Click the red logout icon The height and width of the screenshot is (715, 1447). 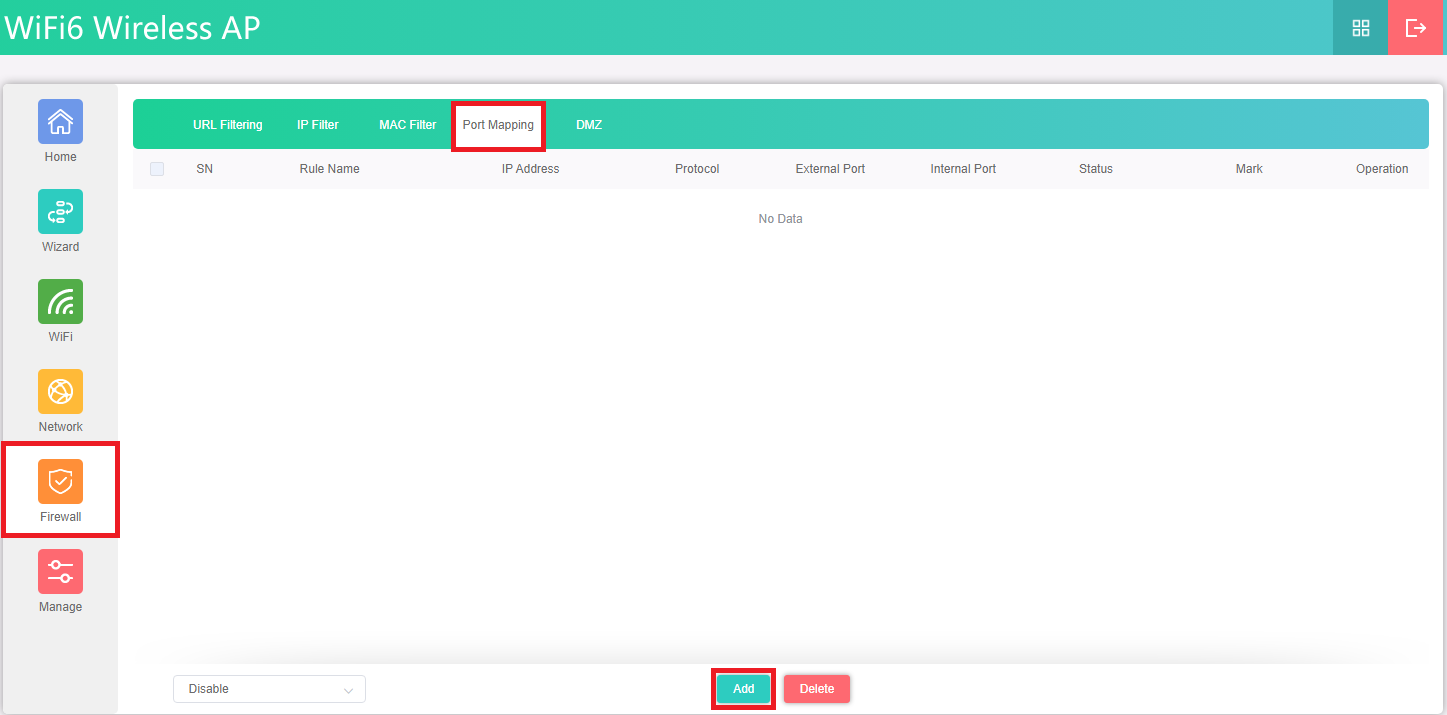point(1416,28)
